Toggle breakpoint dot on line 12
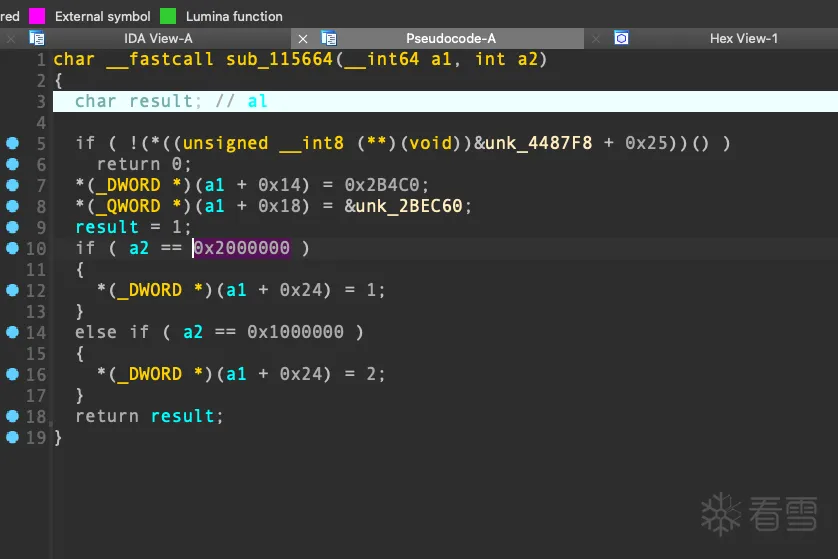838x559 pixels. (12, 290)
